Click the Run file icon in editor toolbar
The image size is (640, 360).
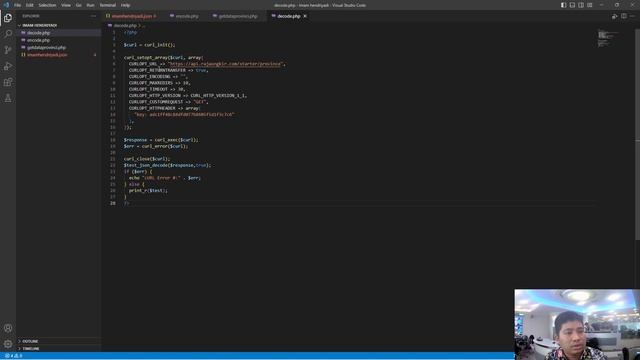click(x=614, y=16)
